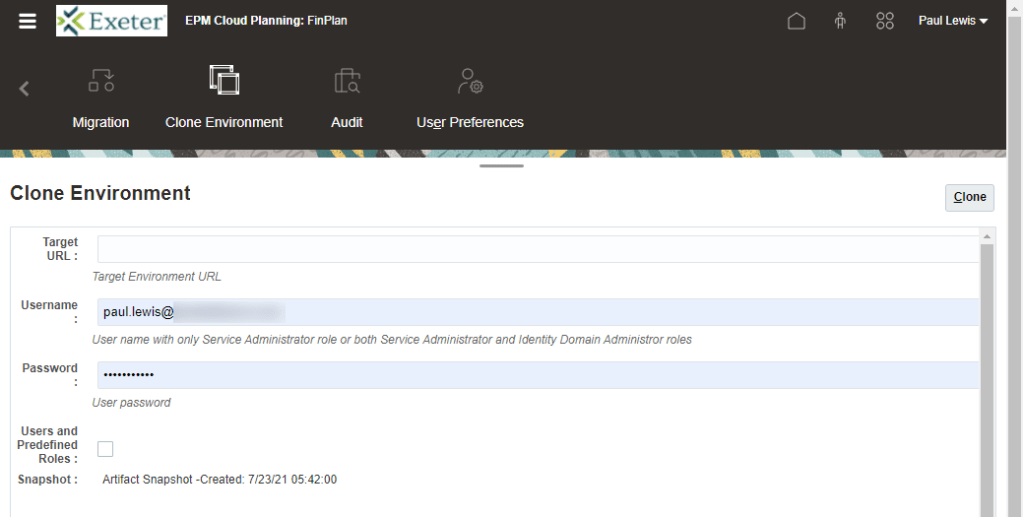Open the hamburger navigator menu
Screen dimensions: 1023x517
coord(27,21)
